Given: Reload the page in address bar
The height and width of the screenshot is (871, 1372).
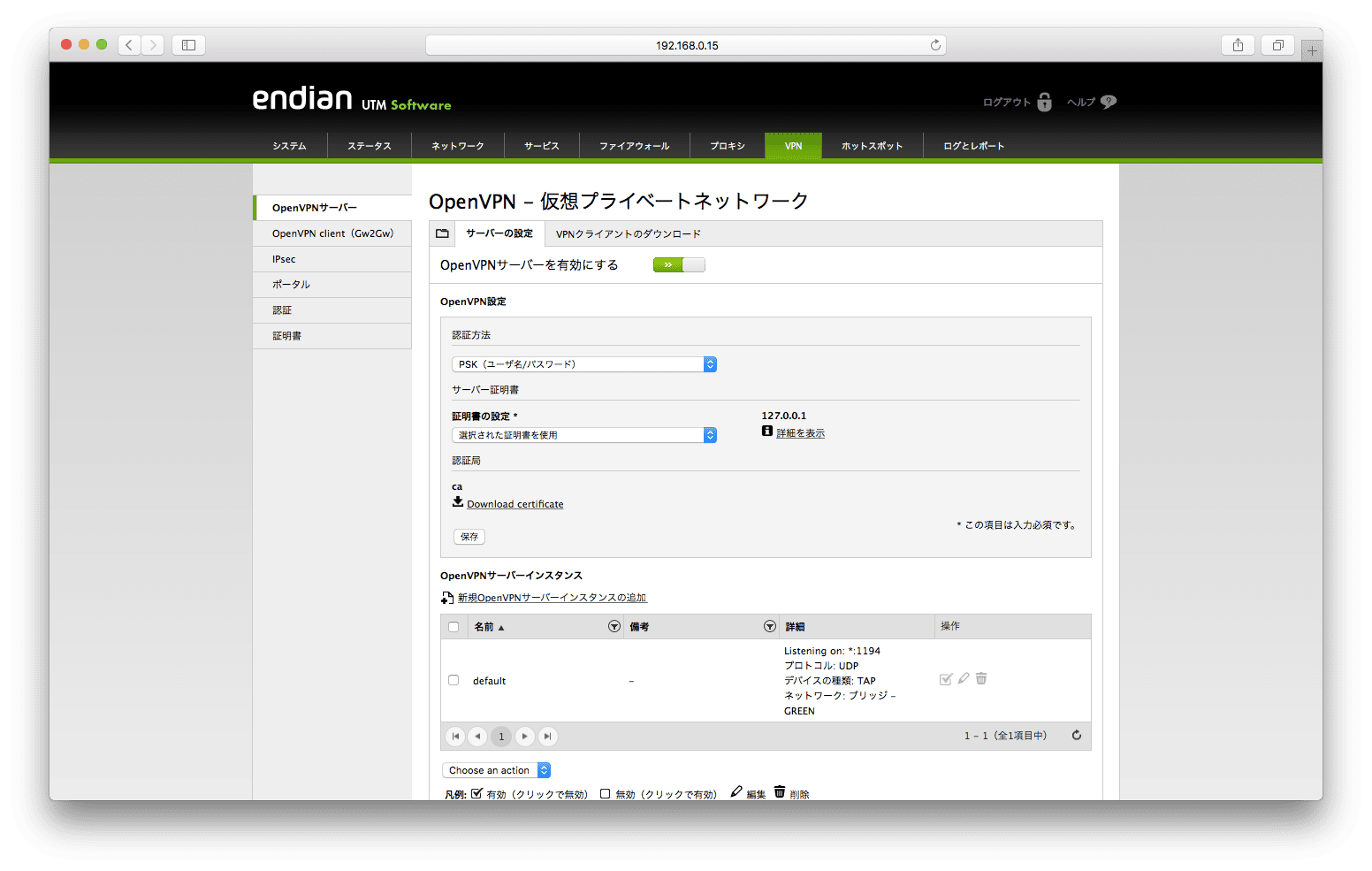Looking at the screenshot, I should (935, 45).
